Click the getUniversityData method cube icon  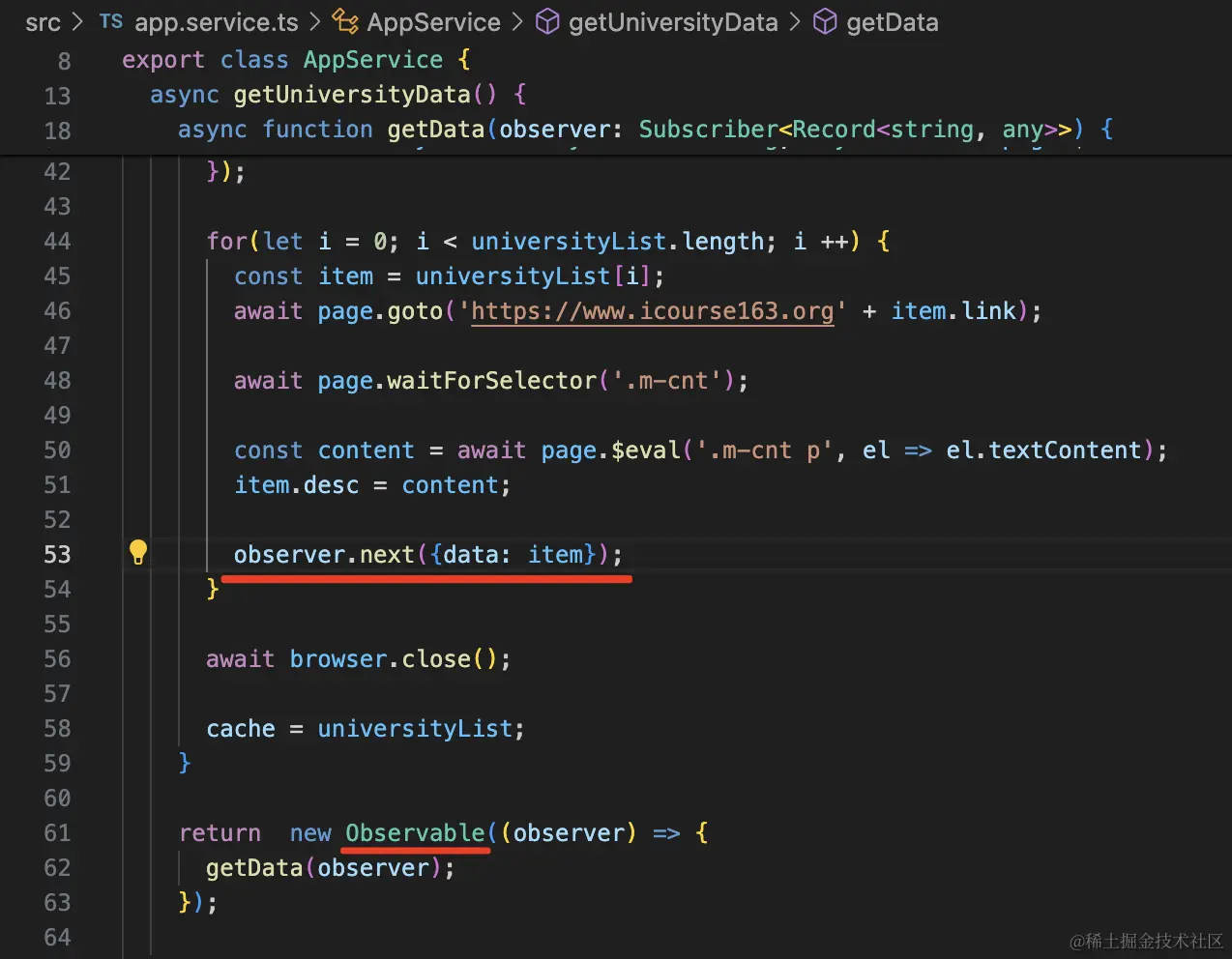tap(547, 21)
